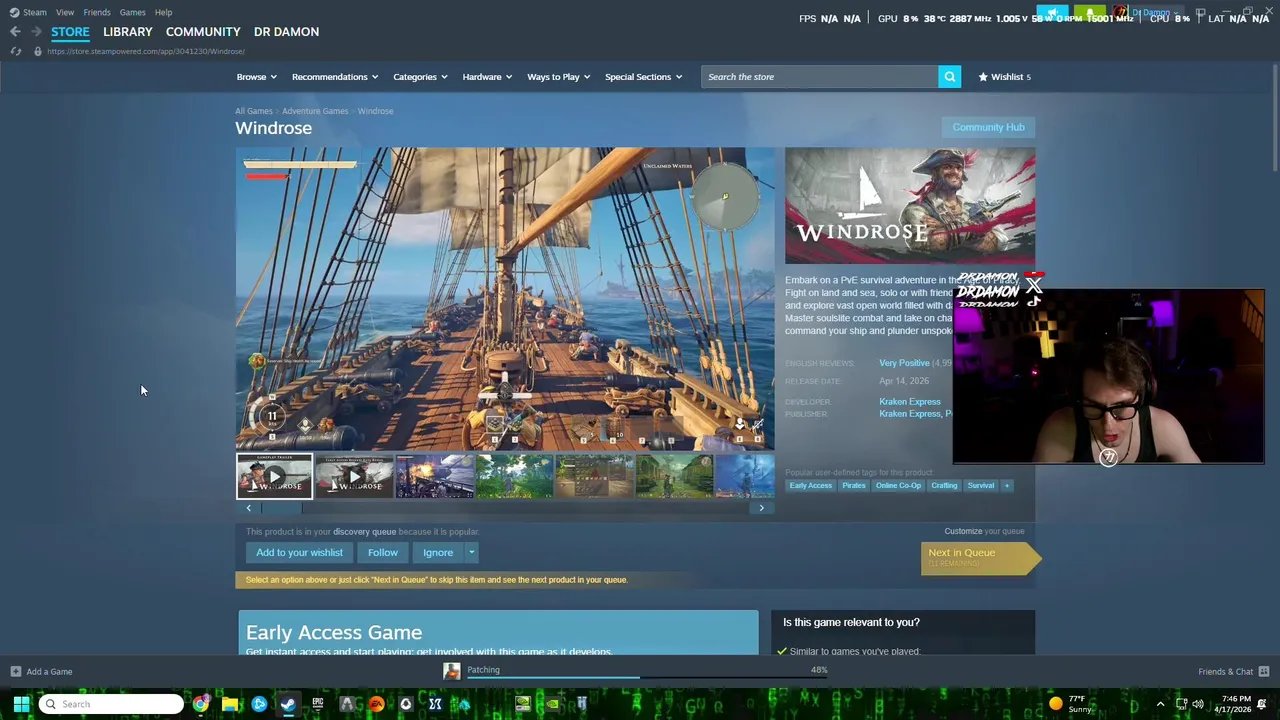Click the Windows taskbar search box
The image size is (1280, 720).
(x=112, y=704)
